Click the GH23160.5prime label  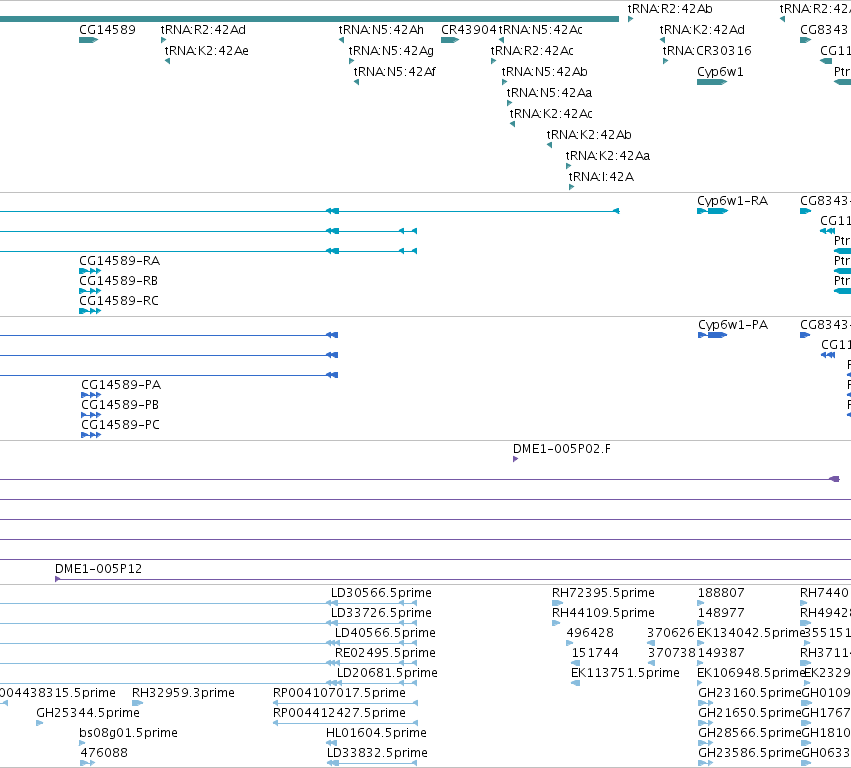750,693
